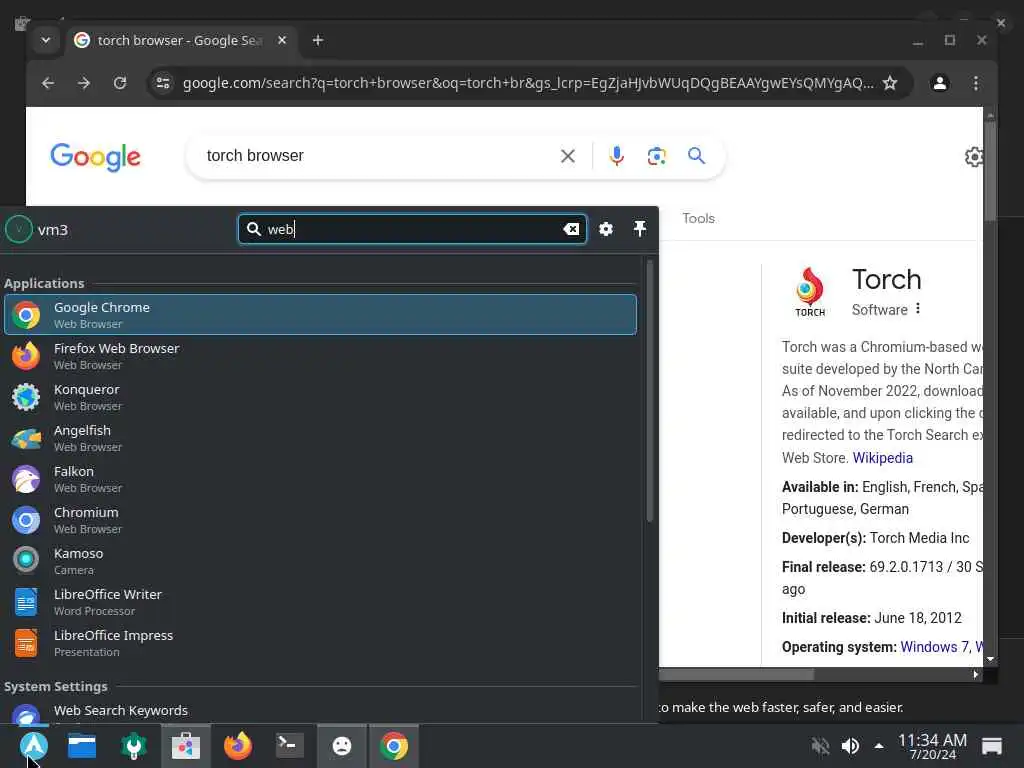Viewport: 1024px width, 768px height.
Task: Bookmark this page with the star
Action: point(889,83)
